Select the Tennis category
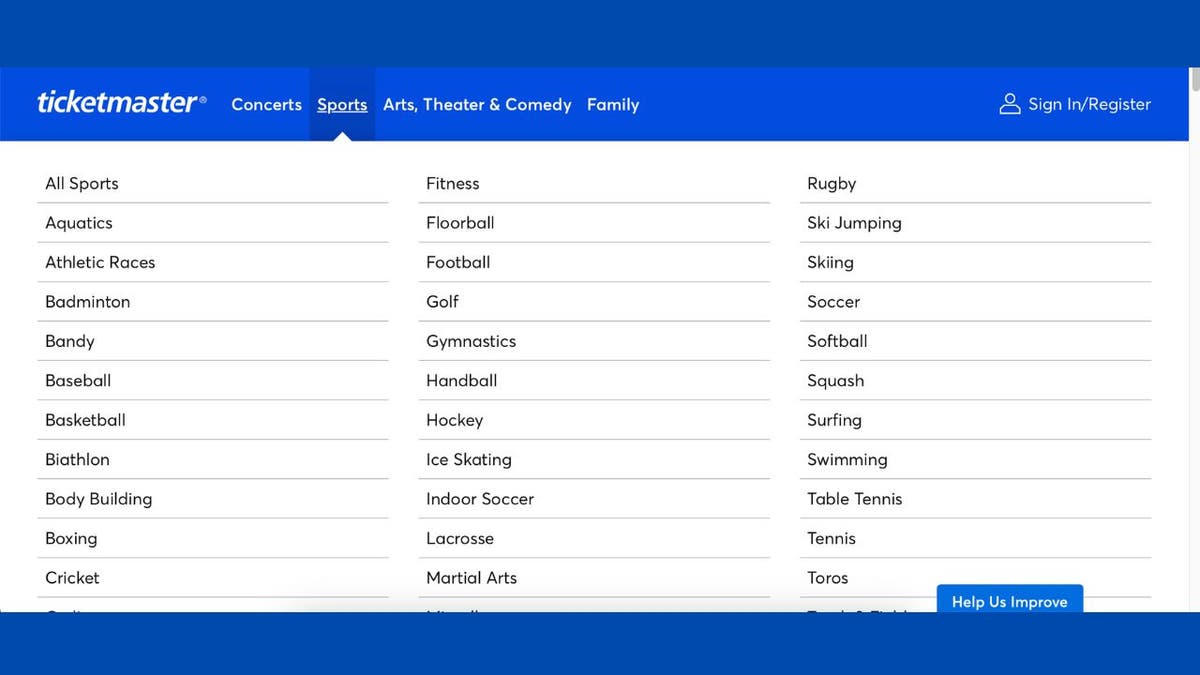The image size is (1200, 675). pos(831,538)
